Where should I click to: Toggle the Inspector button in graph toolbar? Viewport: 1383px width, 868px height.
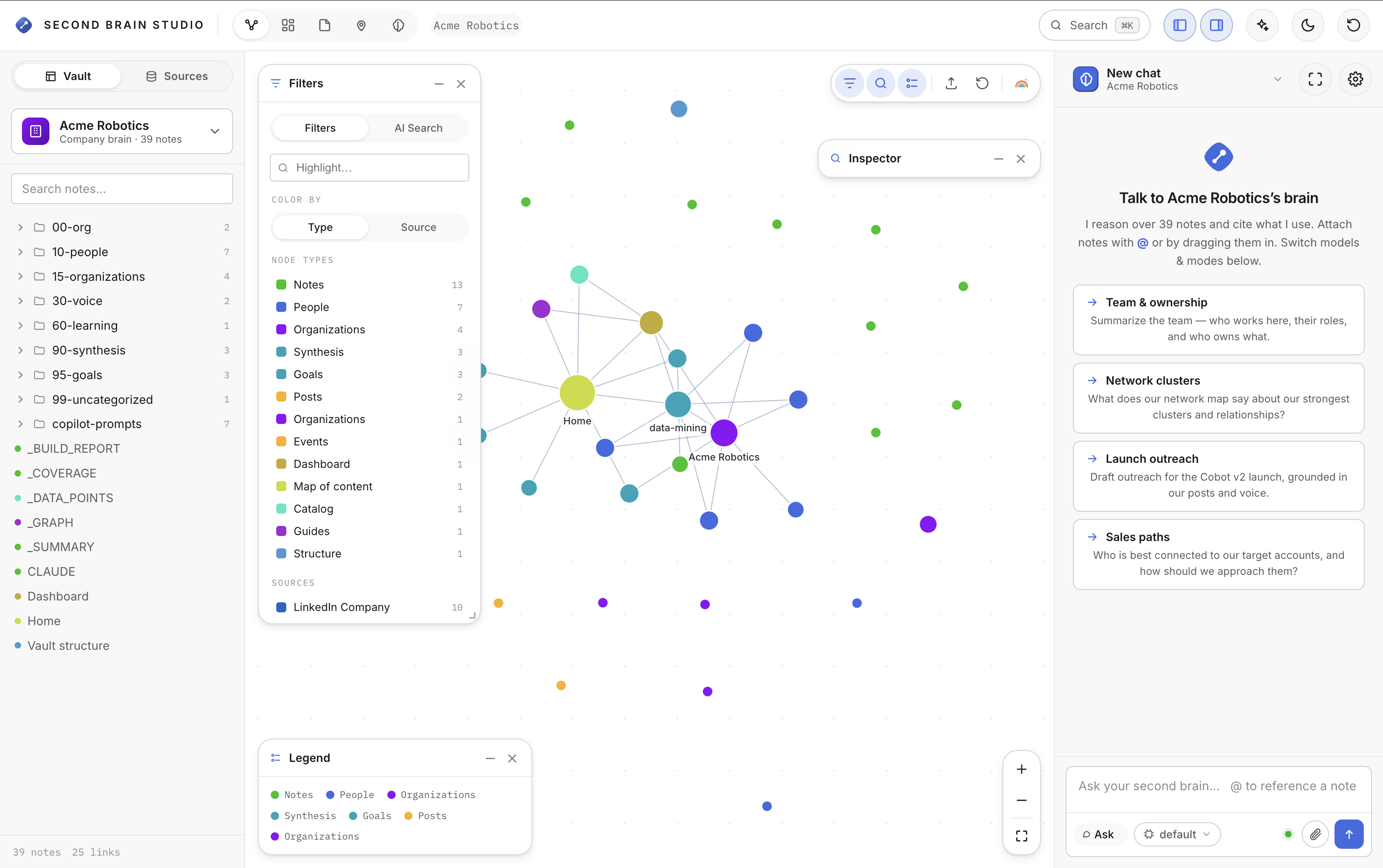(881, 84)
